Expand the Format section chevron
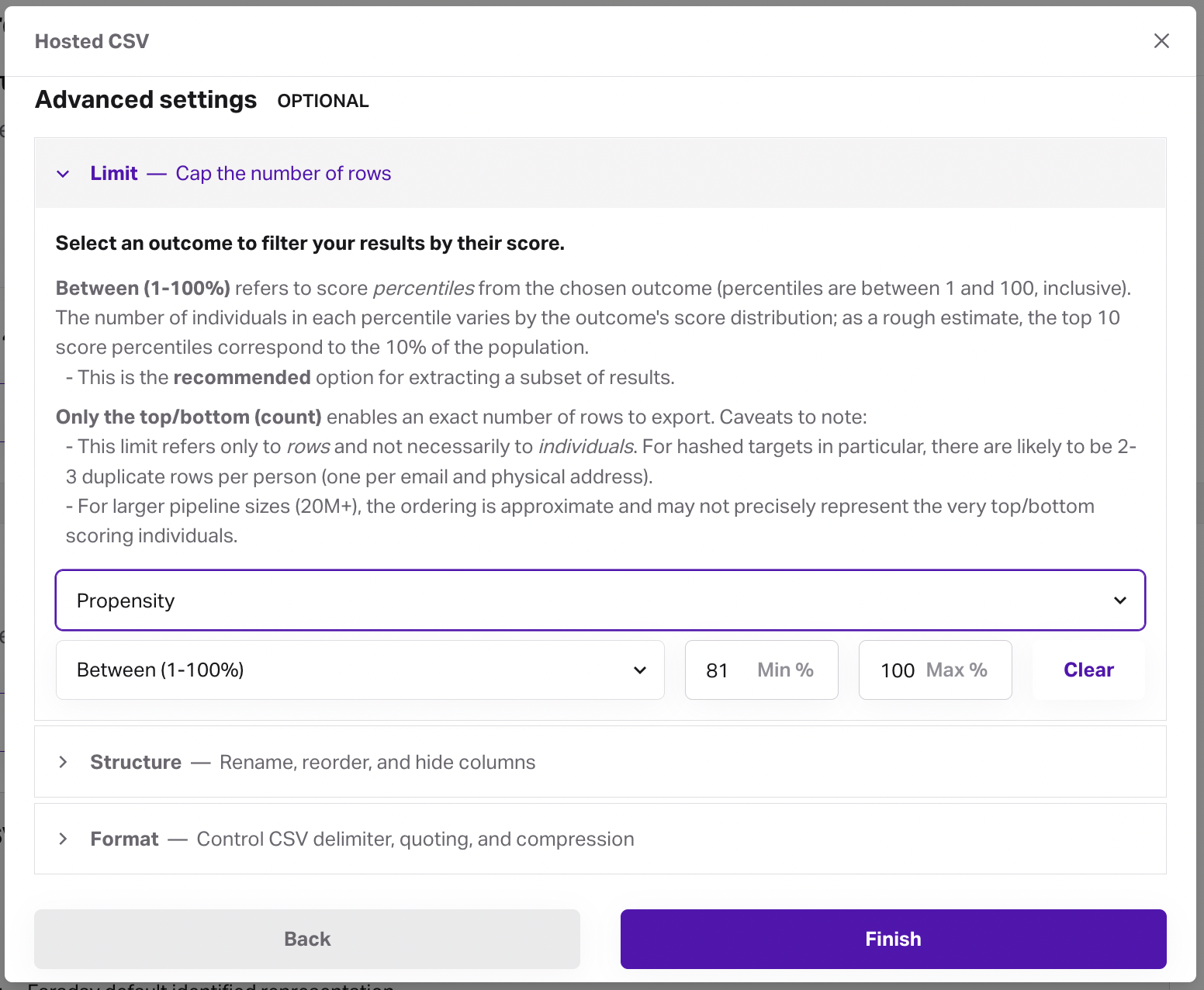Viewport: 1204px width, 990px height. 64,839
